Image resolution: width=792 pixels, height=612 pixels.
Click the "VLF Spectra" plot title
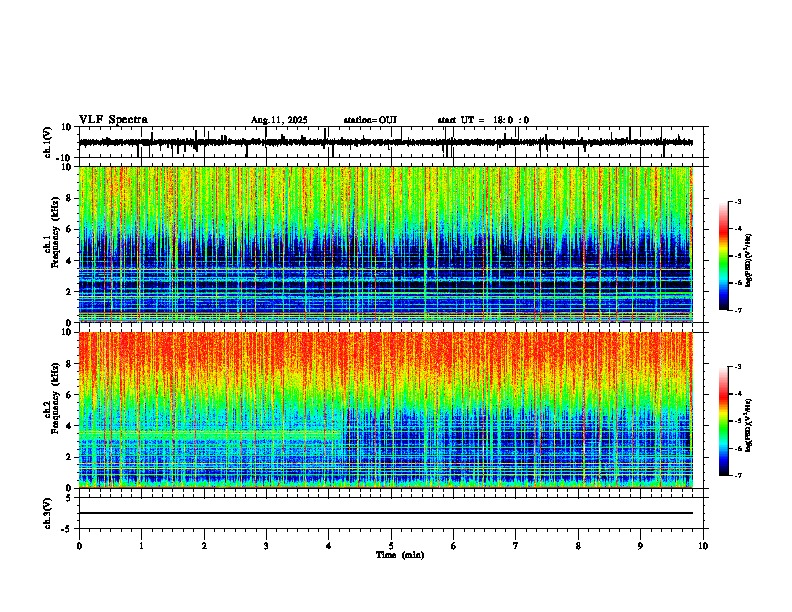pyautogui.click(x=113, y=120)
